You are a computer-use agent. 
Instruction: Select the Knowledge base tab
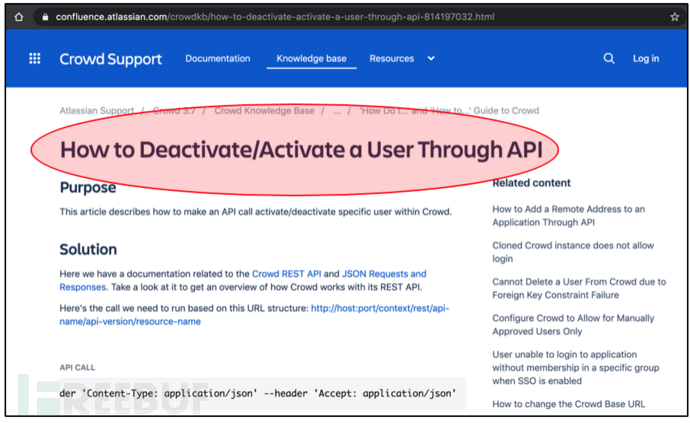click(312, 59)
